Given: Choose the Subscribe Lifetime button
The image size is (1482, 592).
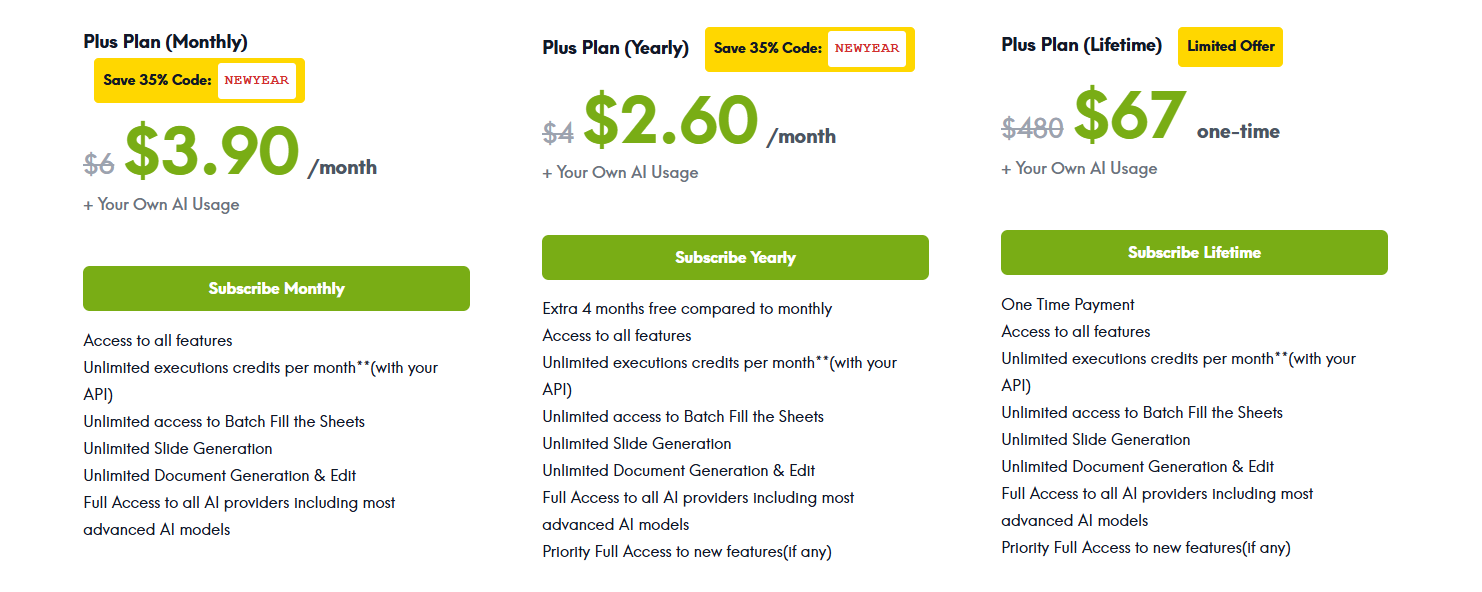Looking at the screenshot, I should click(1194, 253).
